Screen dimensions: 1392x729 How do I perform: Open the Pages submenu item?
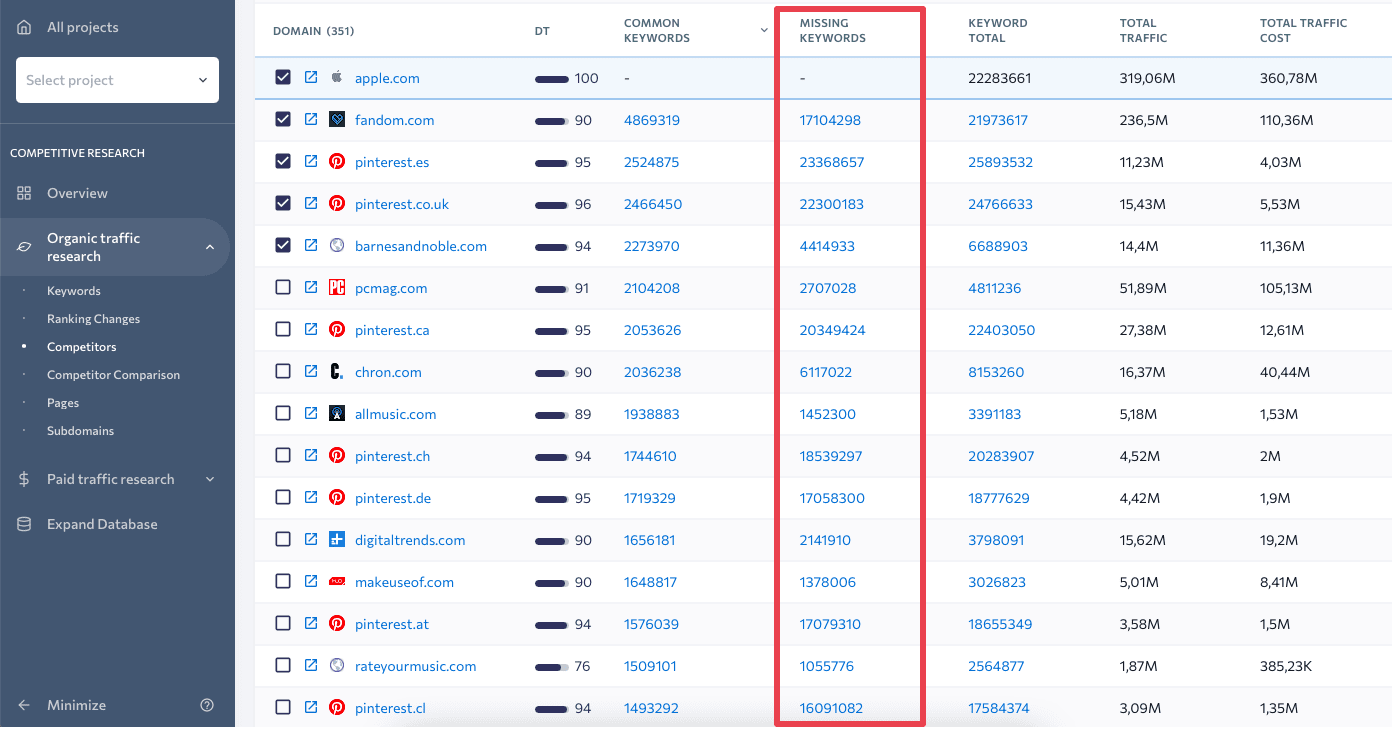point(63,403)
